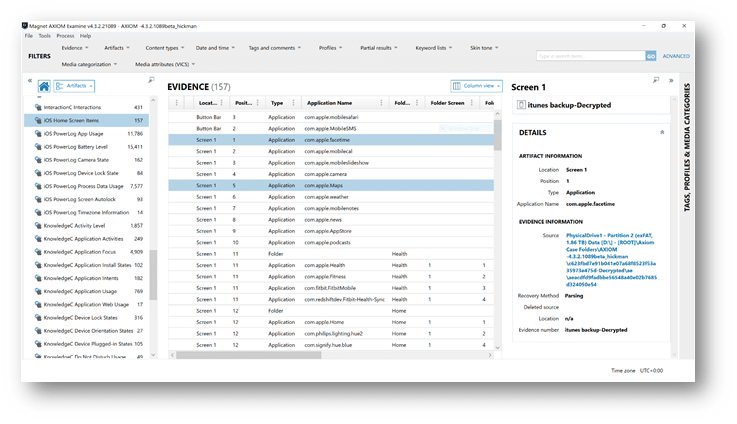Open the Process menu
Screen dimensions: 737x424
point(65,36)
